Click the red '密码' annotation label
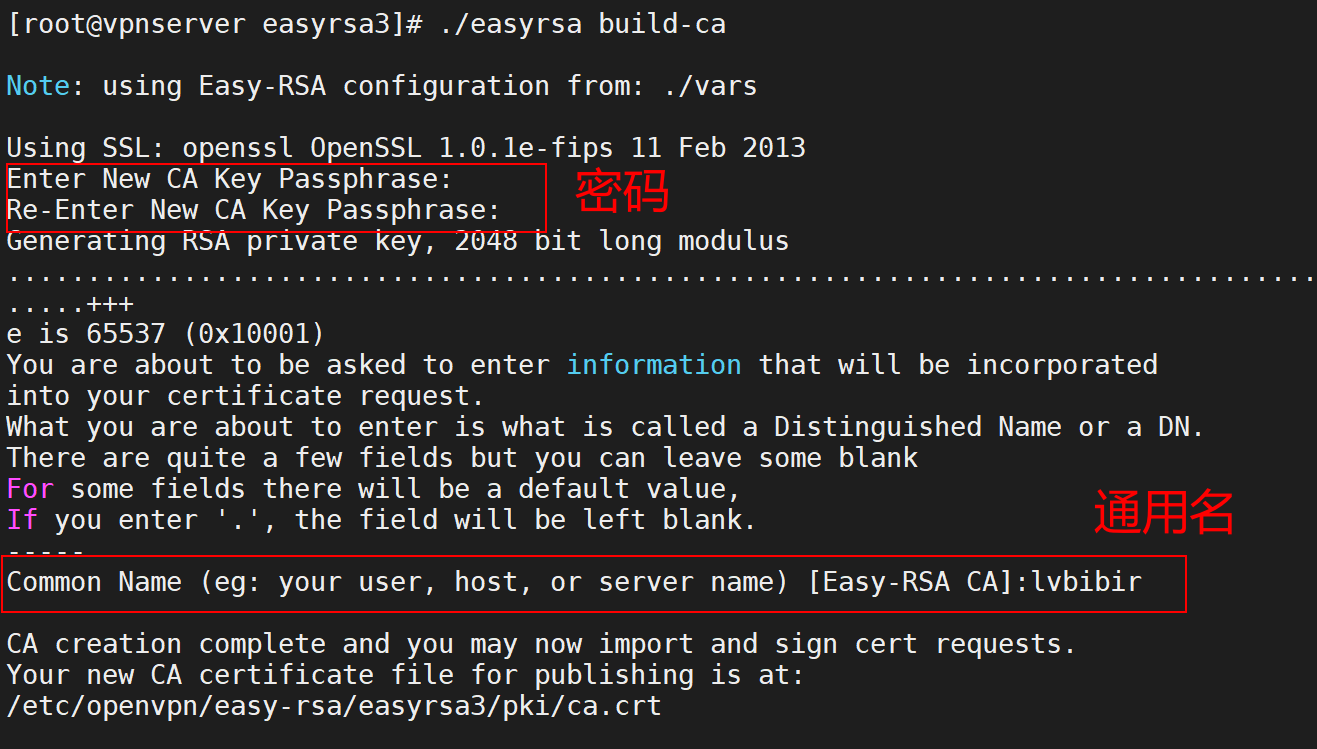 click(x=621, y=192)
